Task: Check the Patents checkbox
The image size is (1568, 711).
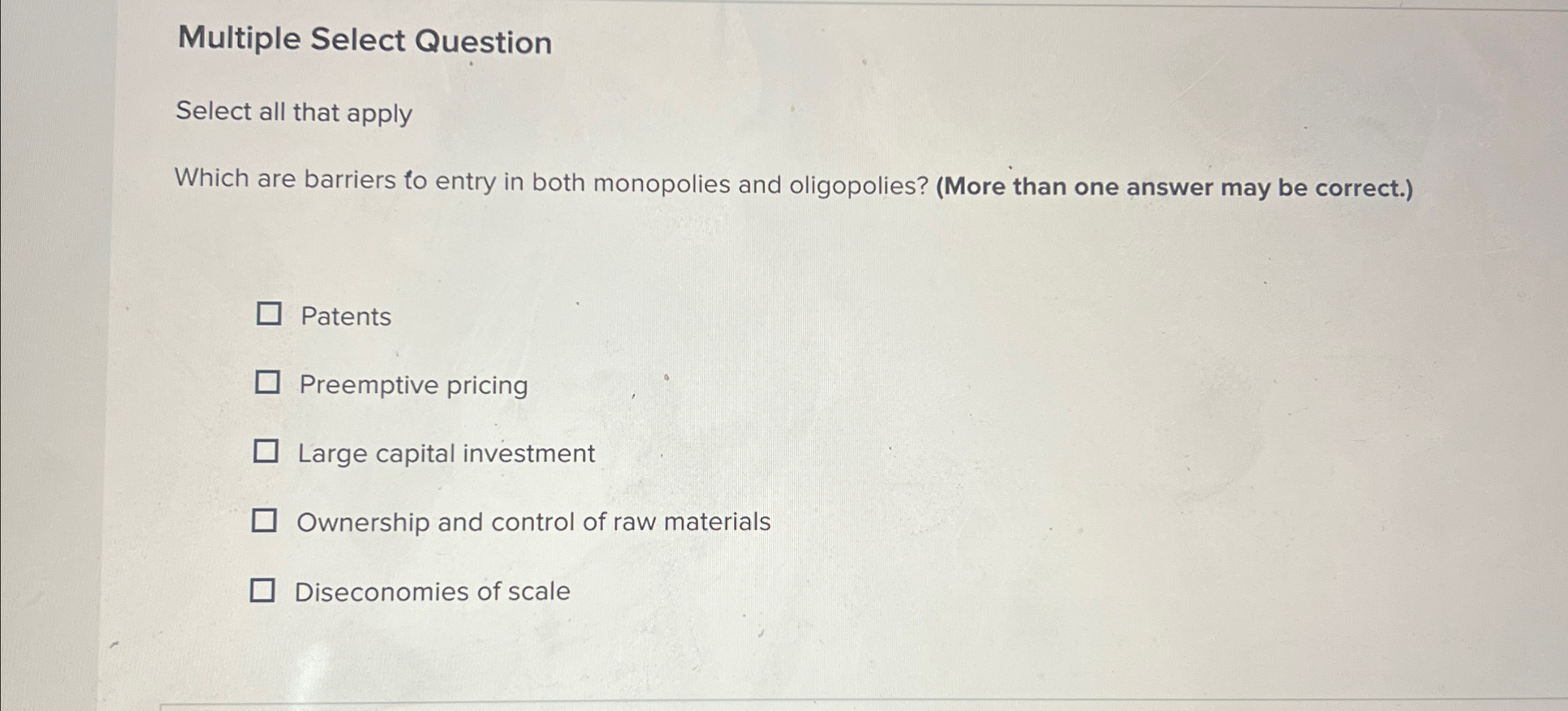Action: [x=268, y=314]
